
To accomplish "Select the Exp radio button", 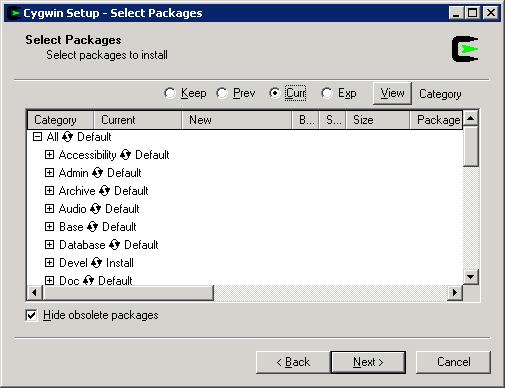I will (x=327, y=93).
